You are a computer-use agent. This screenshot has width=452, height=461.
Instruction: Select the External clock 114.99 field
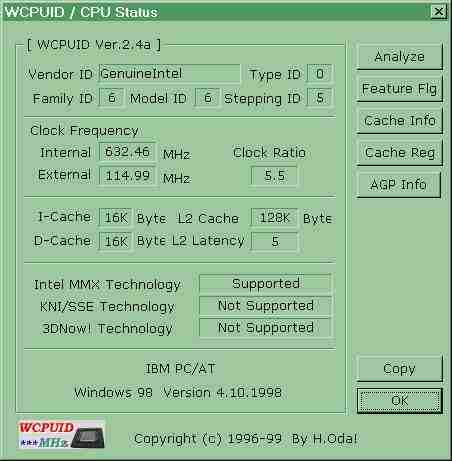point(127,176)
